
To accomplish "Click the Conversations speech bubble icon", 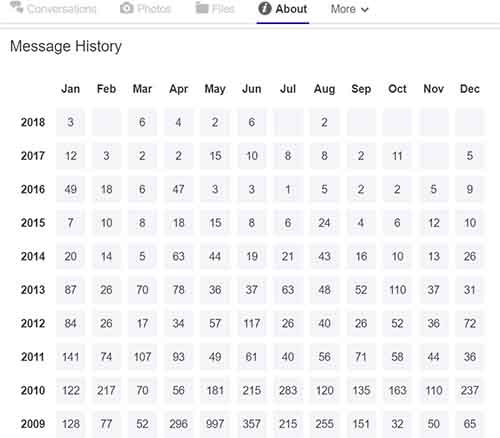I will point(16,7).
